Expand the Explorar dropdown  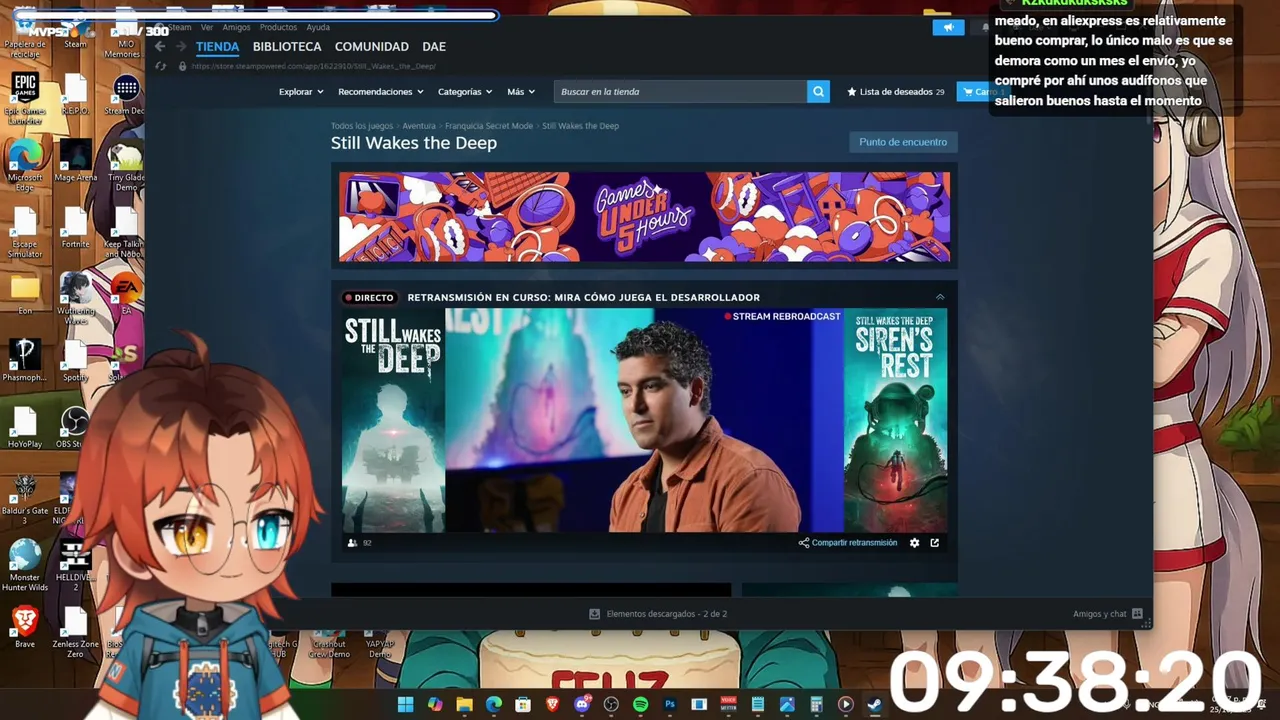click(301, 91)
